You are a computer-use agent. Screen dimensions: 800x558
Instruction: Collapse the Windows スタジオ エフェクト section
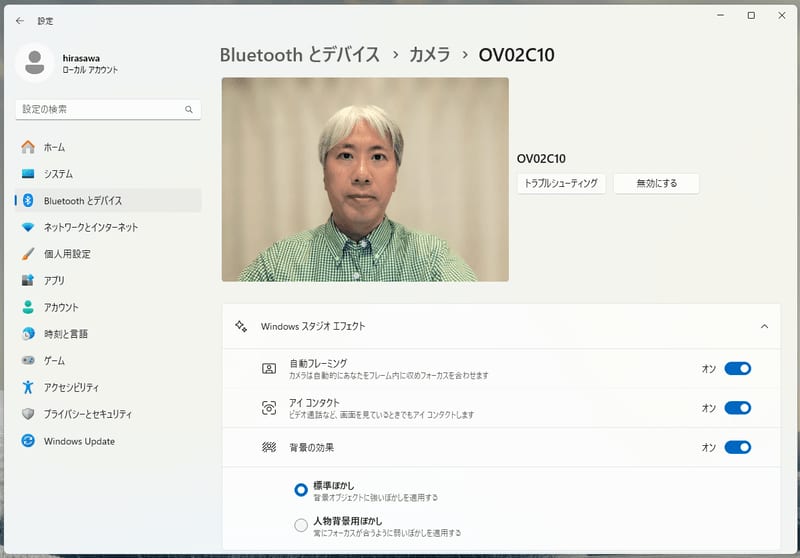click(764, 326)
